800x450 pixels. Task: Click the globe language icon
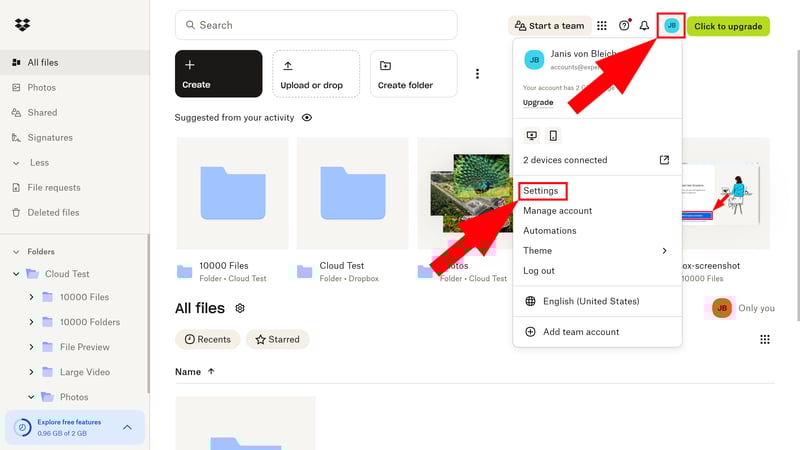coord(531,301)
